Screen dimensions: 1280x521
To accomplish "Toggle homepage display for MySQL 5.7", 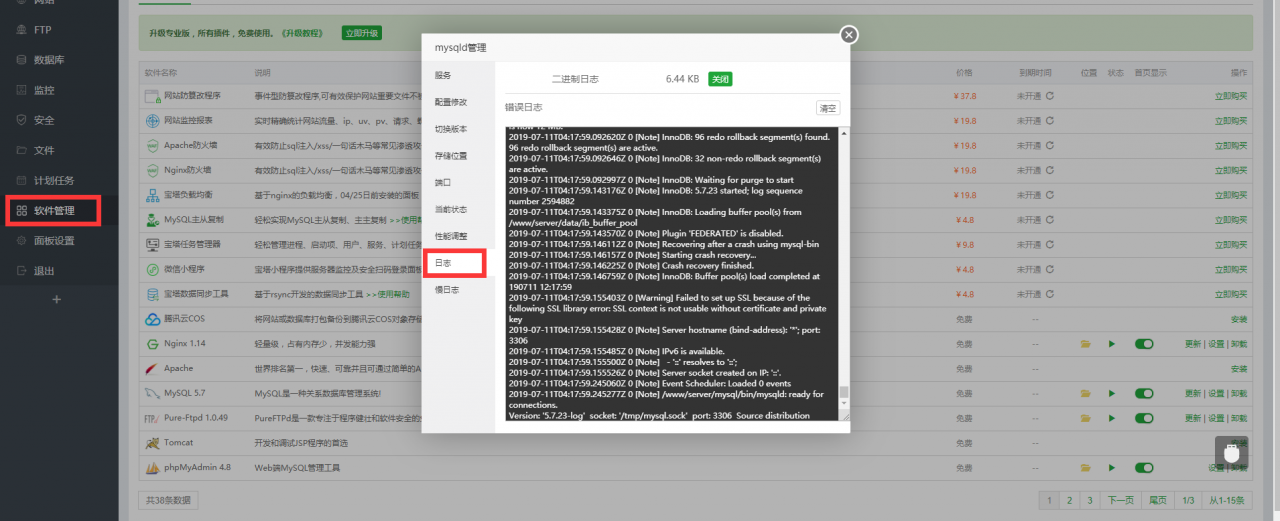I will tap(1145, 393).
